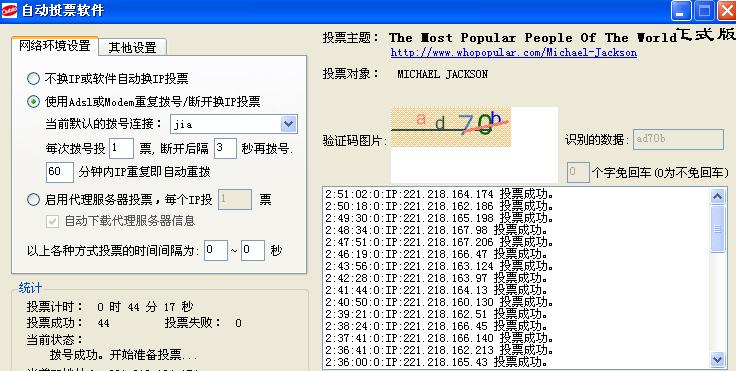Viewport: 736px width, 371px height.
Task: Click maximum vote interval field
Action: (x=253, y=250)
